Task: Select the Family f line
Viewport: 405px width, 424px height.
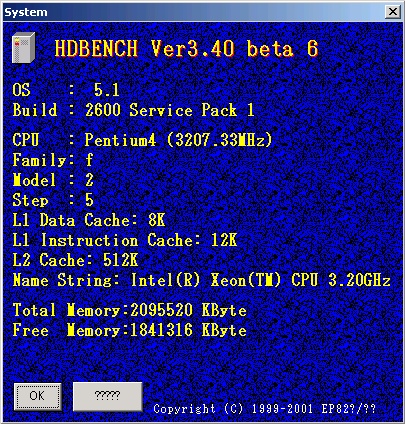Action: point(53,160)
